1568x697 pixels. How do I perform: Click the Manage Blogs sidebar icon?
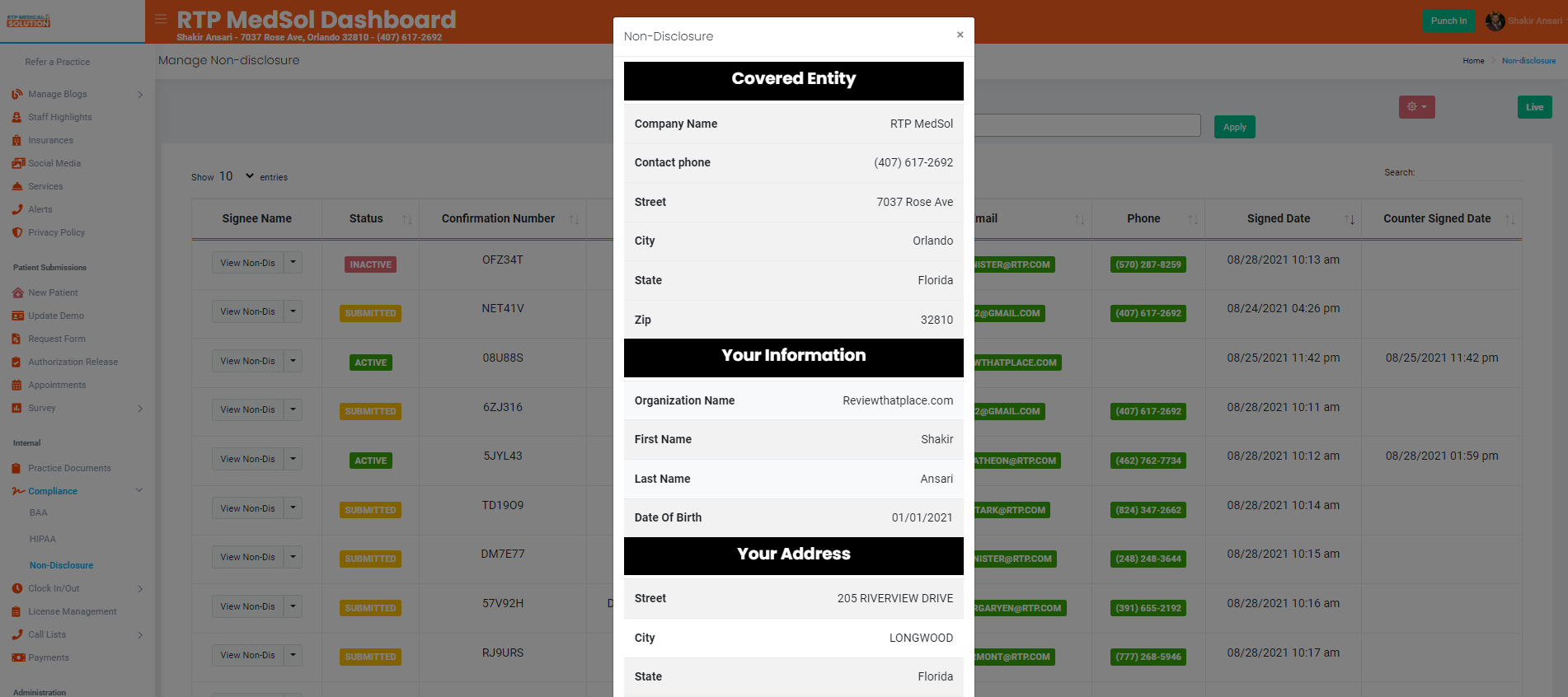17,94
